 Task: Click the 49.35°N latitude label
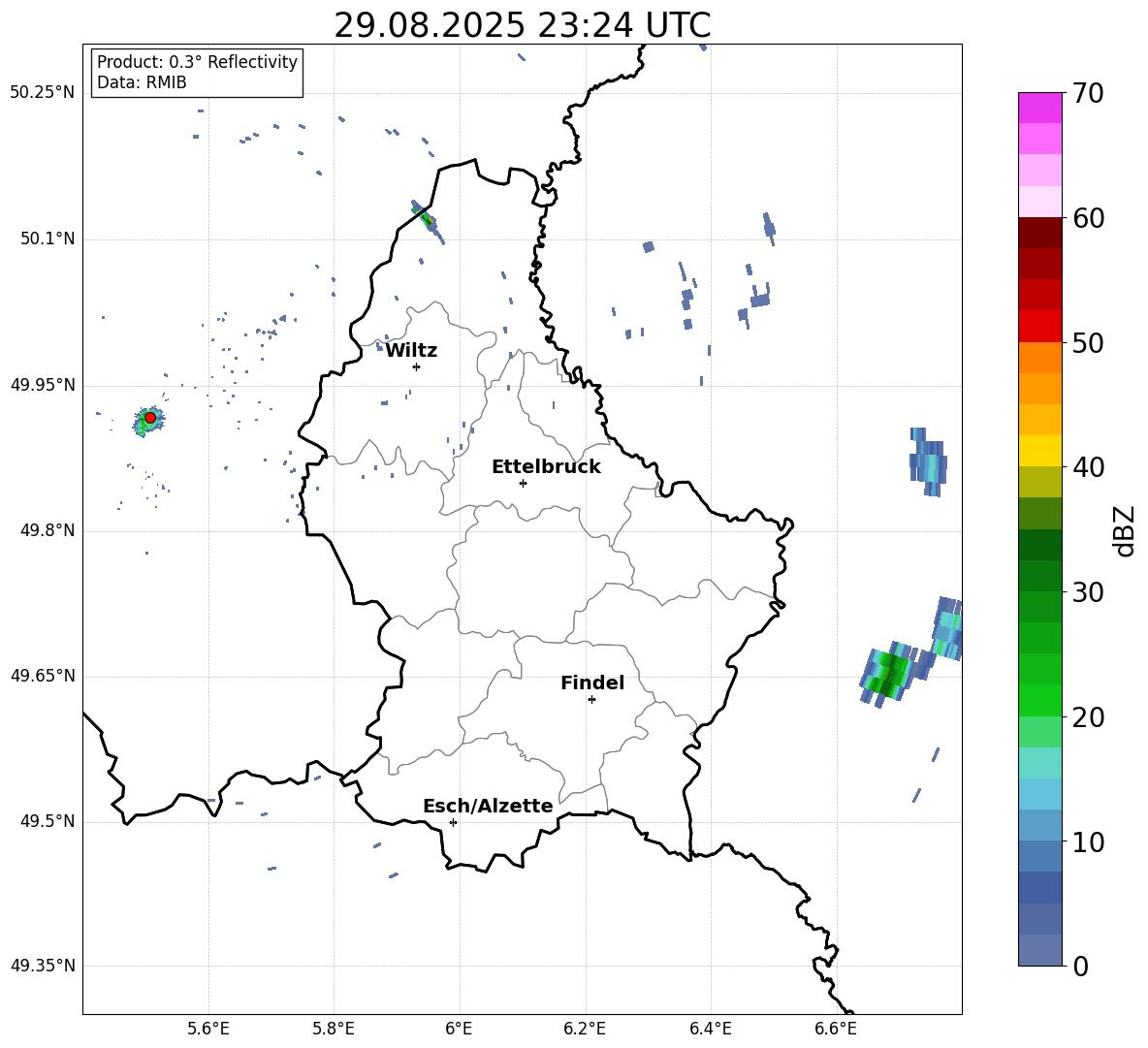tap(43, 966)
